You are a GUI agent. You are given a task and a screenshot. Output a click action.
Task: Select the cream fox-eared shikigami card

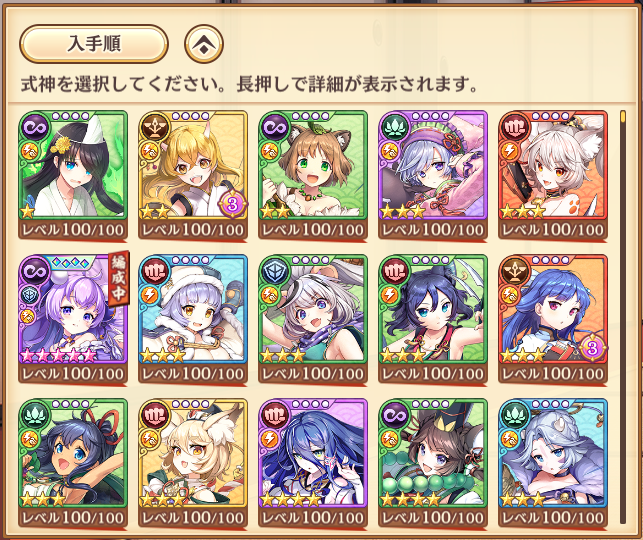(193, 463)
